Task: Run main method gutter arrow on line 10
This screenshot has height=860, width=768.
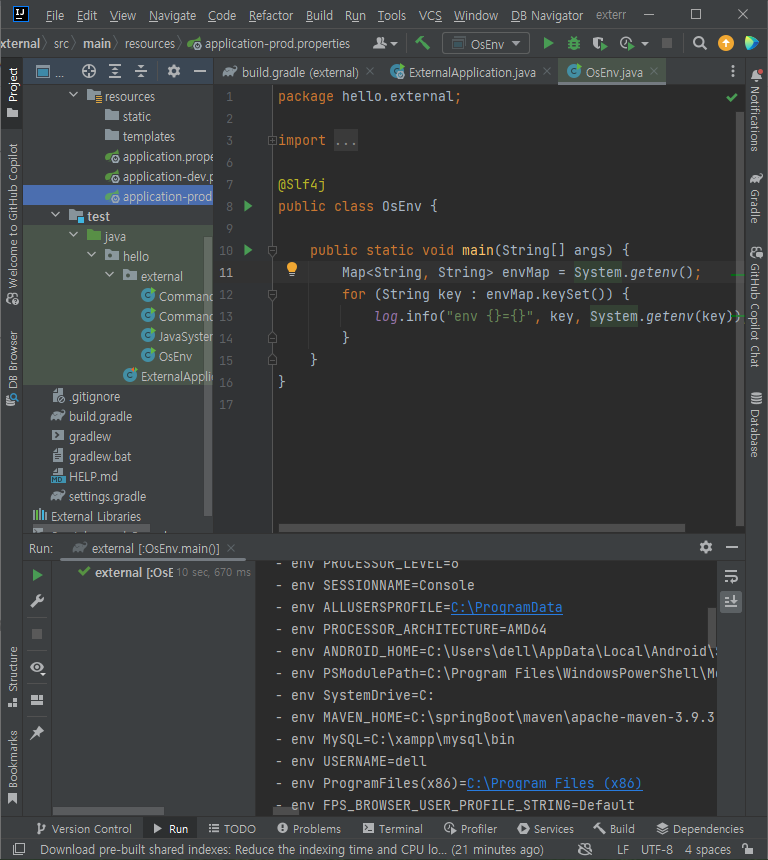Action: (248, 250)
